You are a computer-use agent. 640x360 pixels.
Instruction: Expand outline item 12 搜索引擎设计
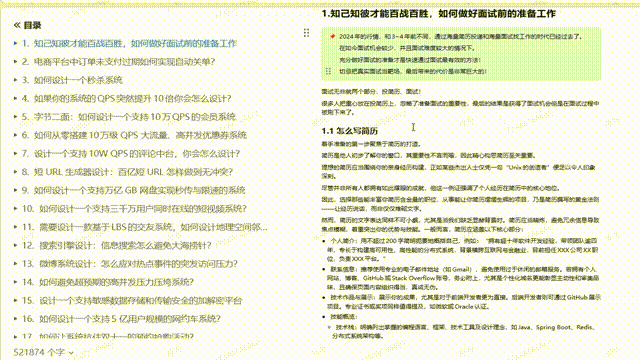point(16,245)
